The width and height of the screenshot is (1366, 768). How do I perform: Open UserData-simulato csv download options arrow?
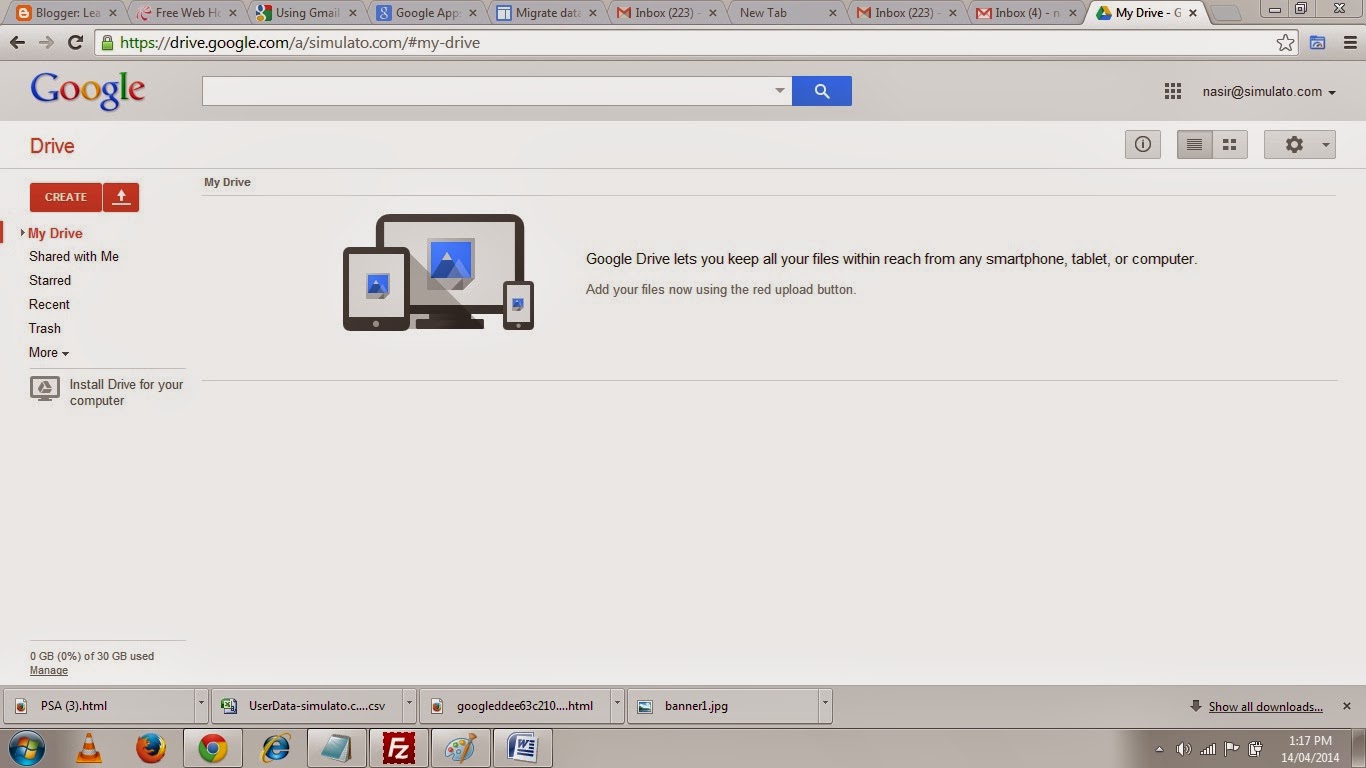click(x=409, y=705)
